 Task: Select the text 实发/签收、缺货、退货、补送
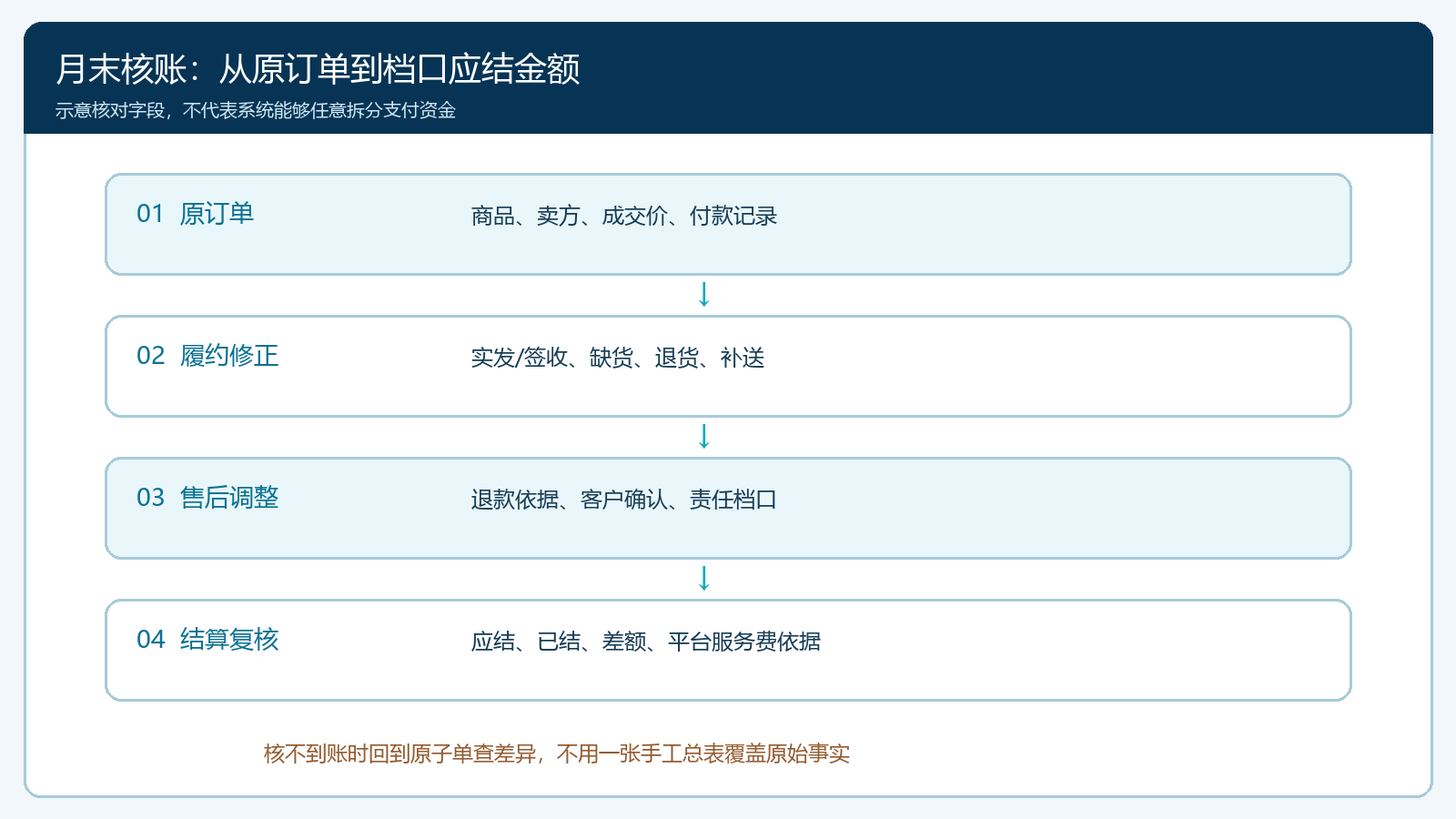coord(618,358)
